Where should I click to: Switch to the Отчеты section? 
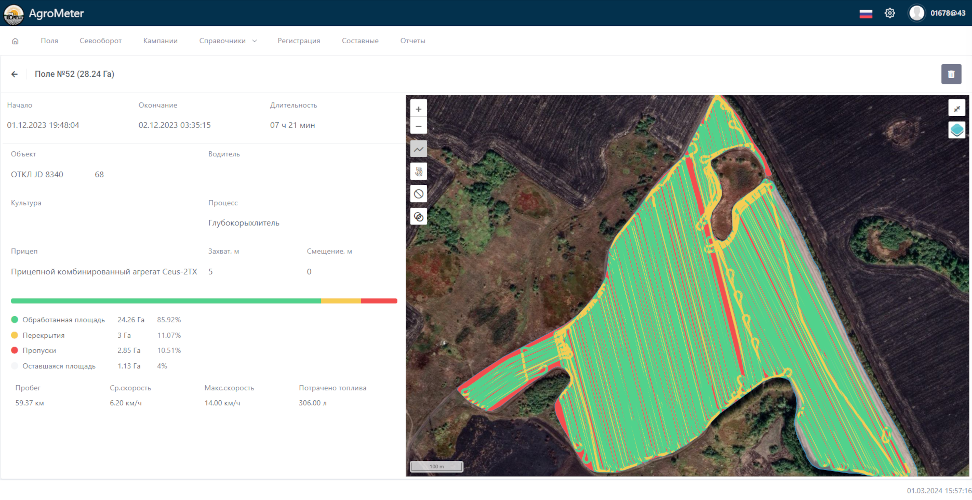coord(413,41)
